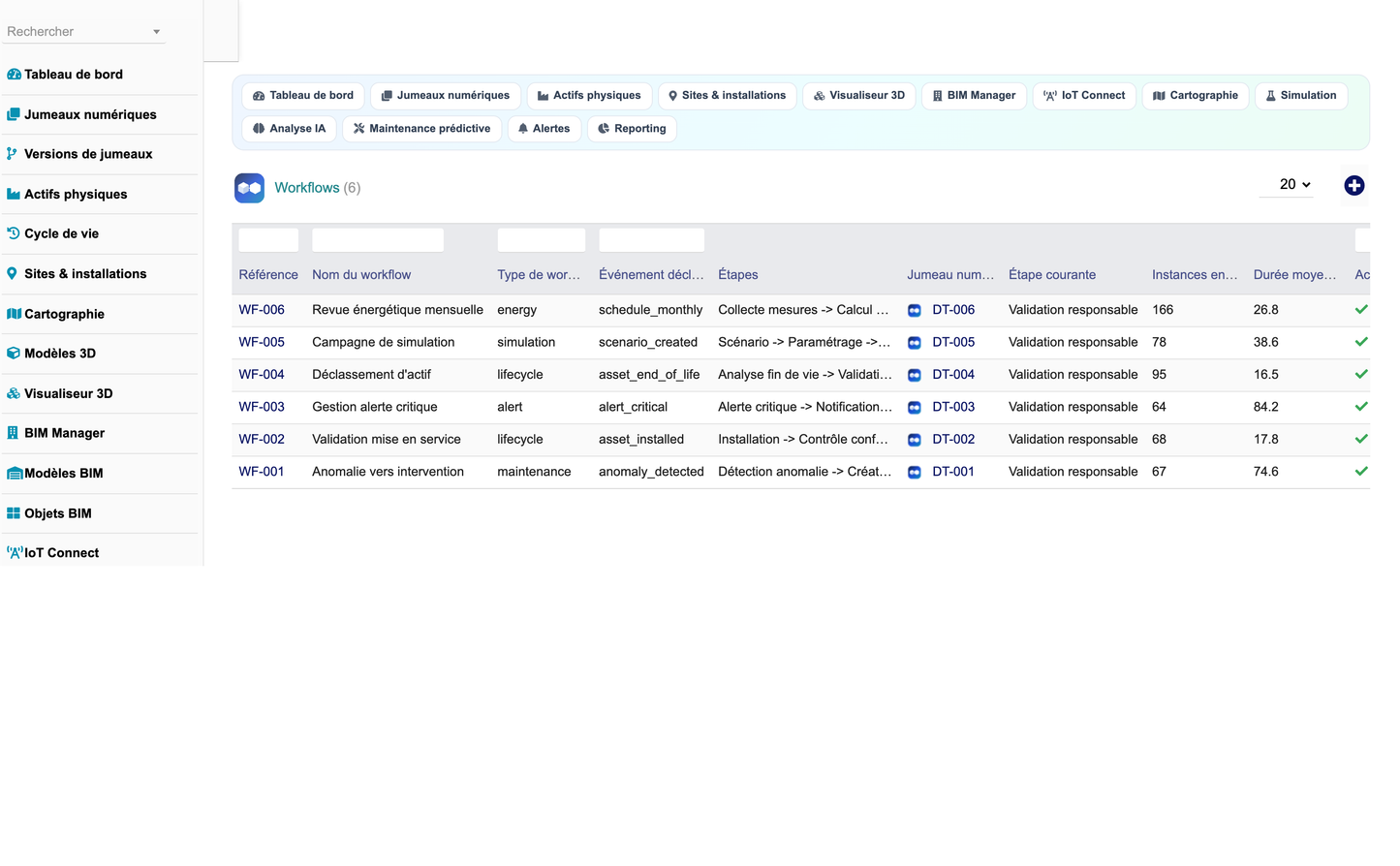
Task: Open the Workflows heading link
Action: click(307, 188)
